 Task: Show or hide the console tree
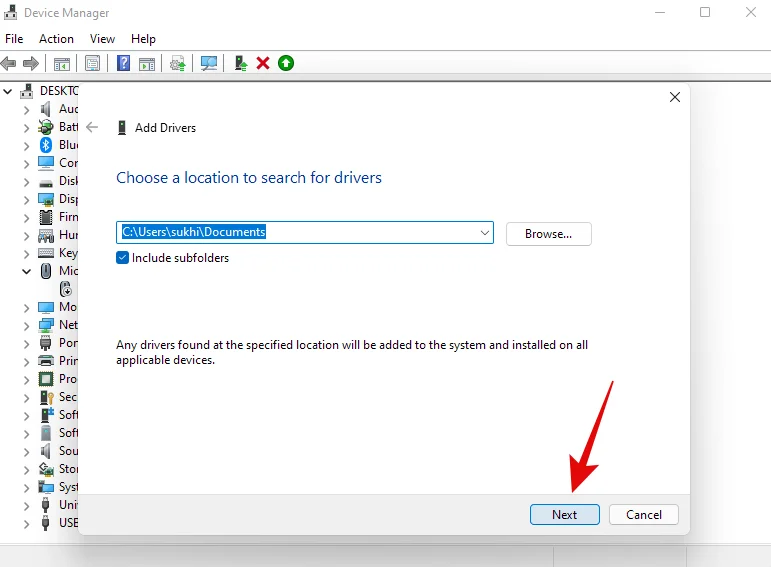click(x=62, y=63)
